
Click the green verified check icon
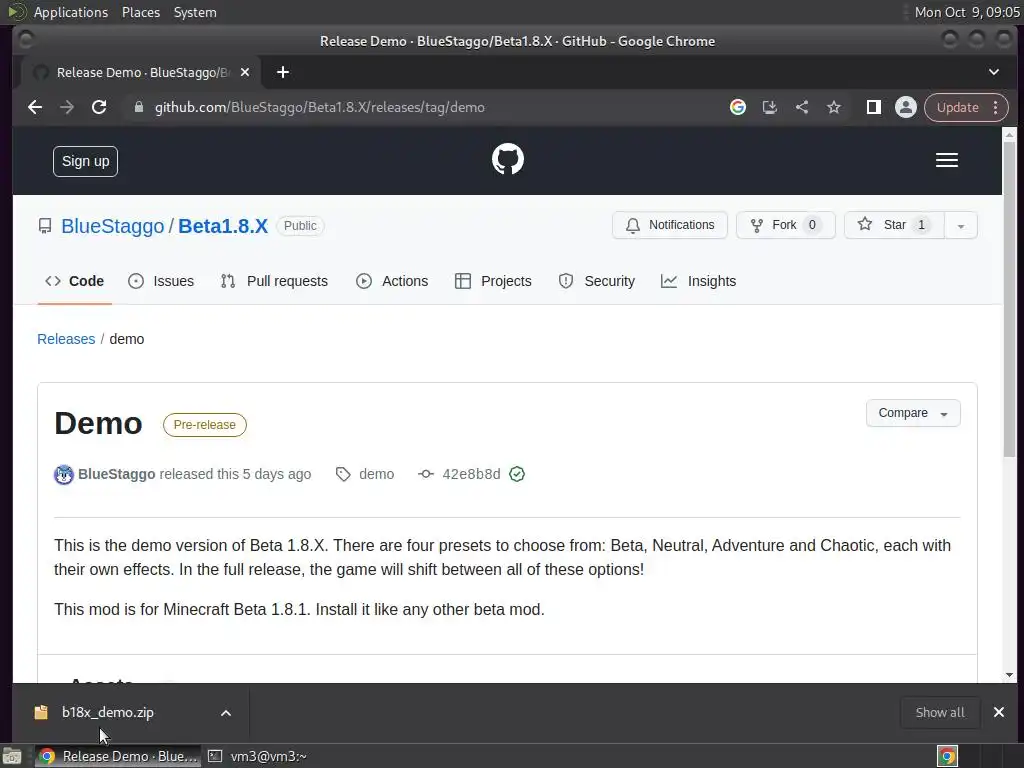[x=517, y=474]
